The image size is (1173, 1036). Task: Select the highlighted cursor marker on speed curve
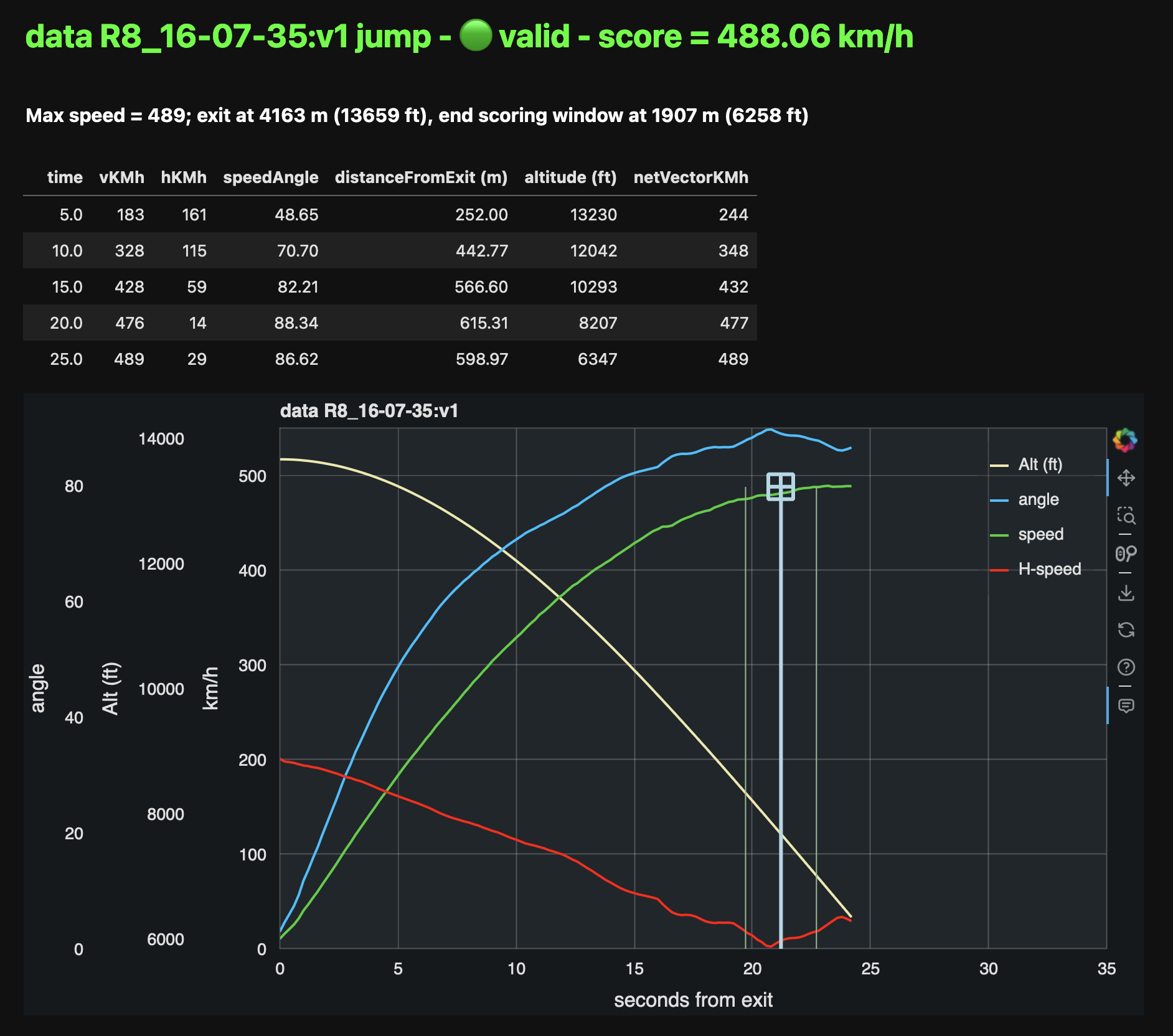tap(781, 487)
